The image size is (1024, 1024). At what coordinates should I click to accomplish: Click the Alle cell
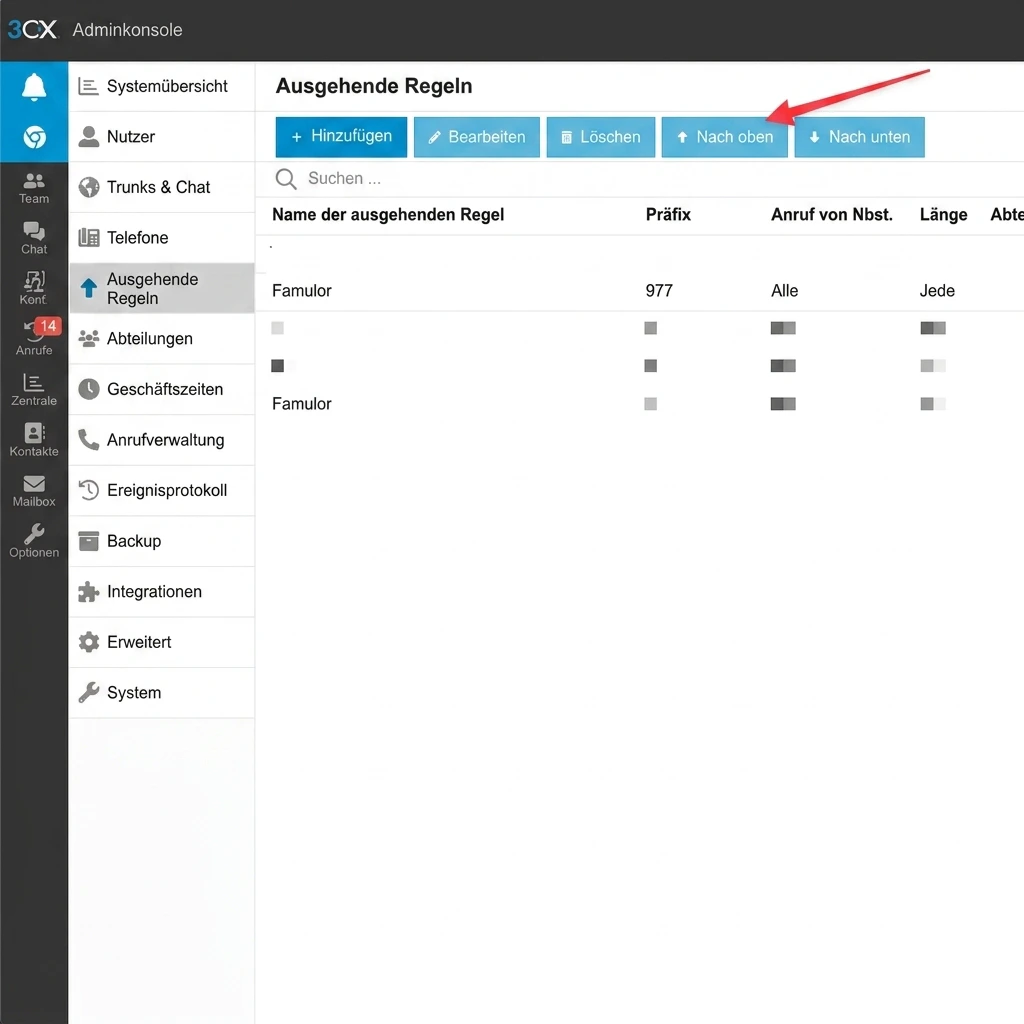[x=784, y=291]
